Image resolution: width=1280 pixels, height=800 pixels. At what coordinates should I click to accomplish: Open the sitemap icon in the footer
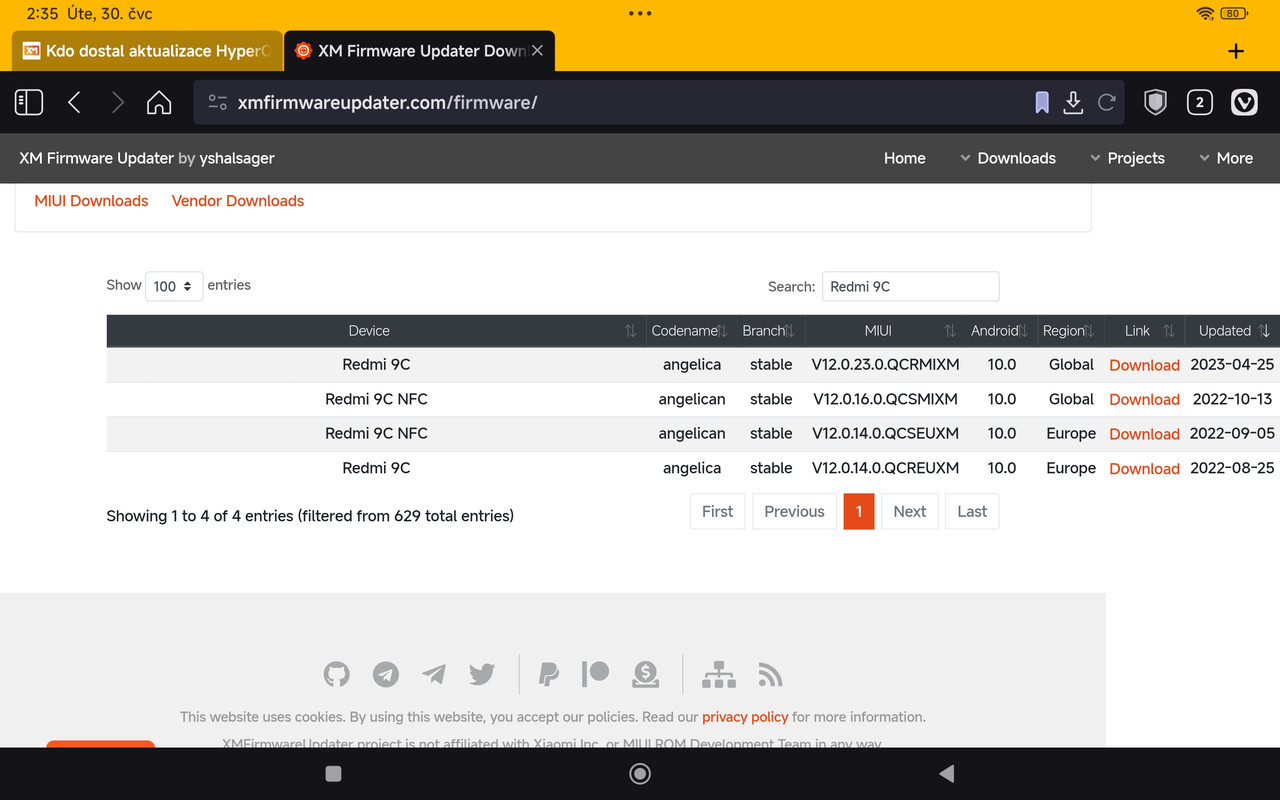719,674
